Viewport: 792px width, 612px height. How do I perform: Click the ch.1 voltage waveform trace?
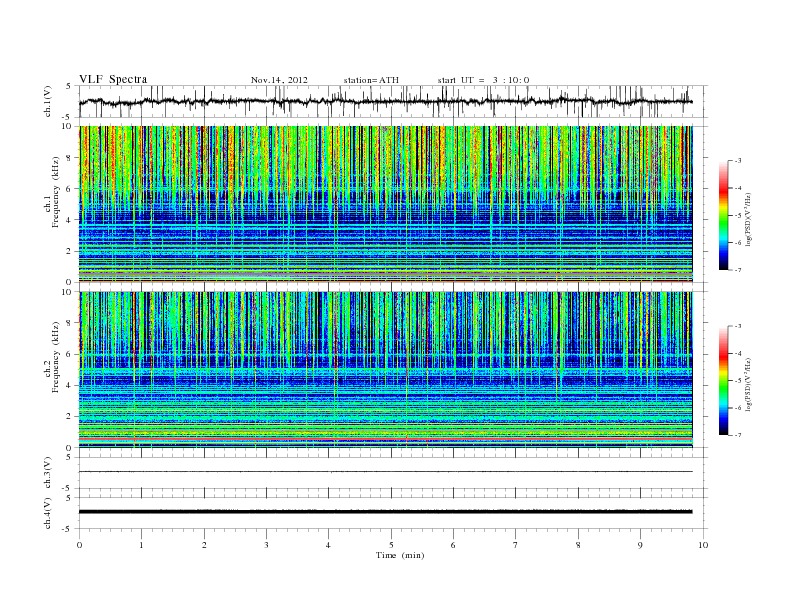pyautogui.click(x=386, y=101)
